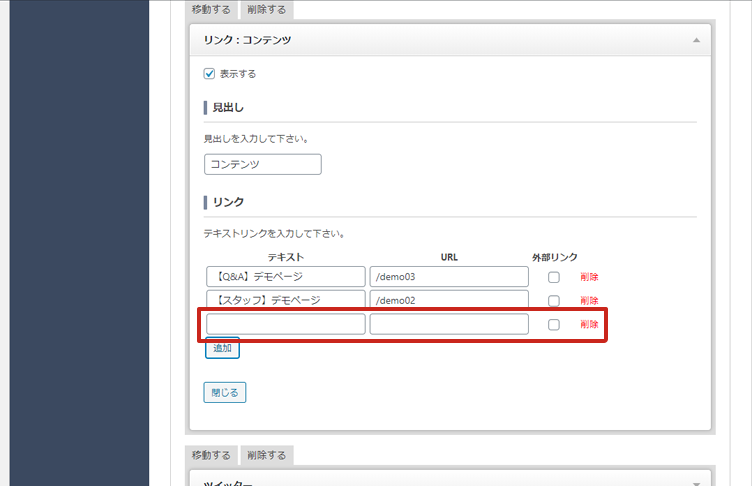Screen dimensions: 752x486
Task: Delete the 【スタッフ】デモページ link row
Action: (589, 300)
